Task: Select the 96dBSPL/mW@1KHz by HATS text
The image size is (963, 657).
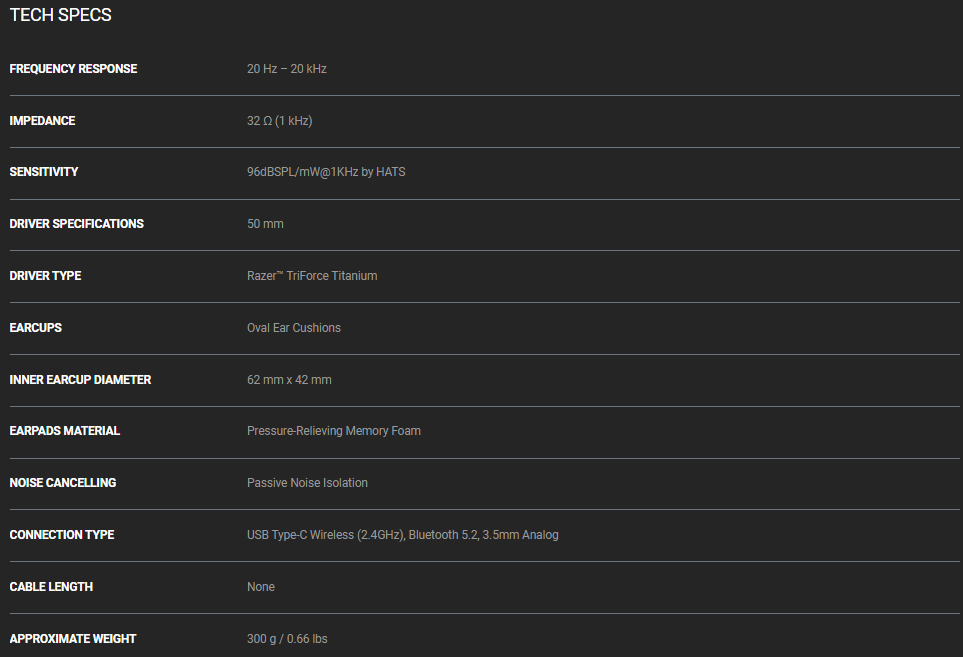Action: (326, 172)
